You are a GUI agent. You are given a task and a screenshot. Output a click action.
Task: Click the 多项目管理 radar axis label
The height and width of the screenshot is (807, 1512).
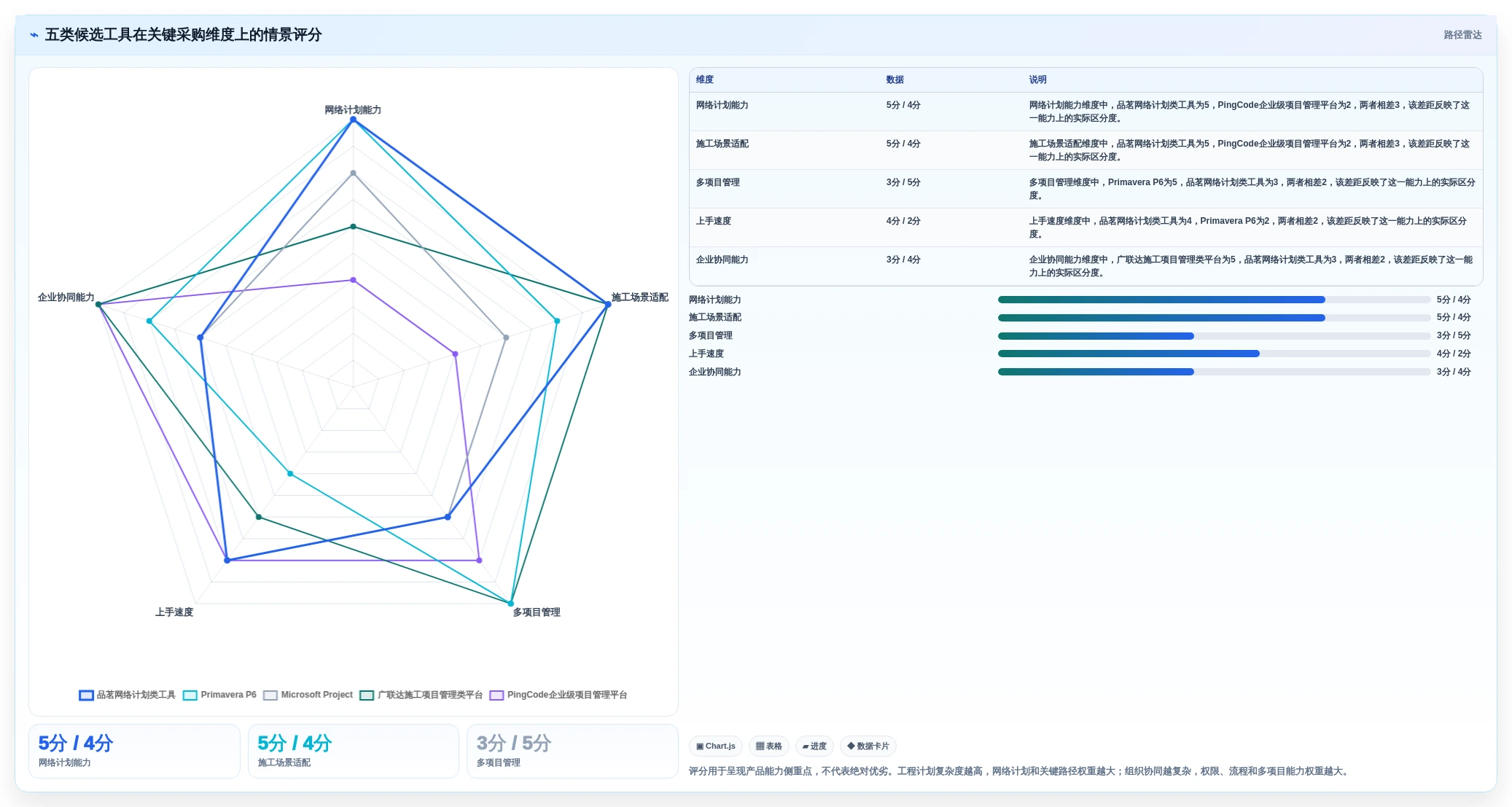pos(537,612)
